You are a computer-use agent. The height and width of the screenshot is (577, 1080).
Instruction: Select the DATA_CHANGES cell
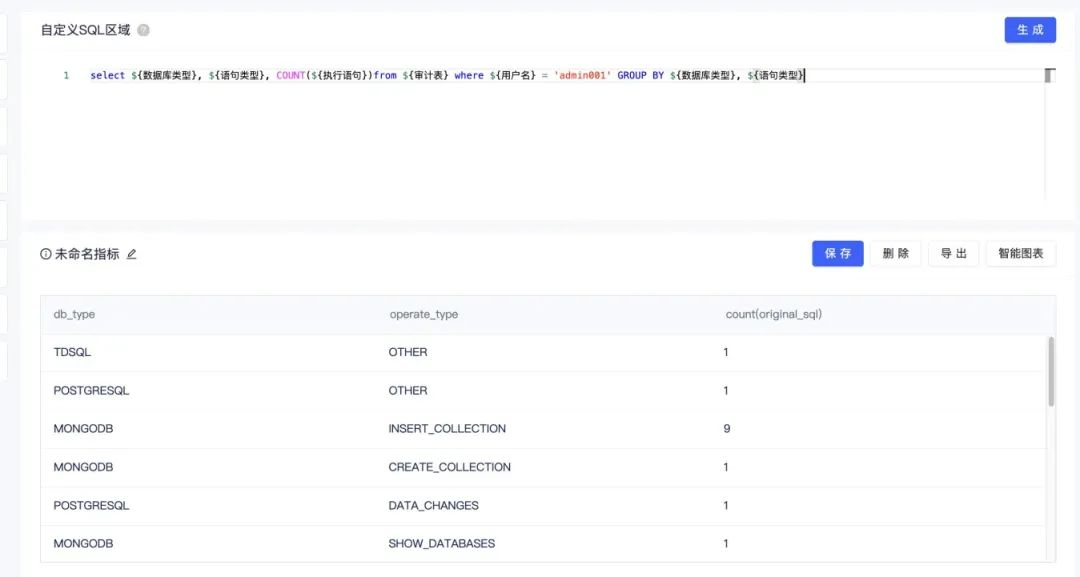[433, 505]
